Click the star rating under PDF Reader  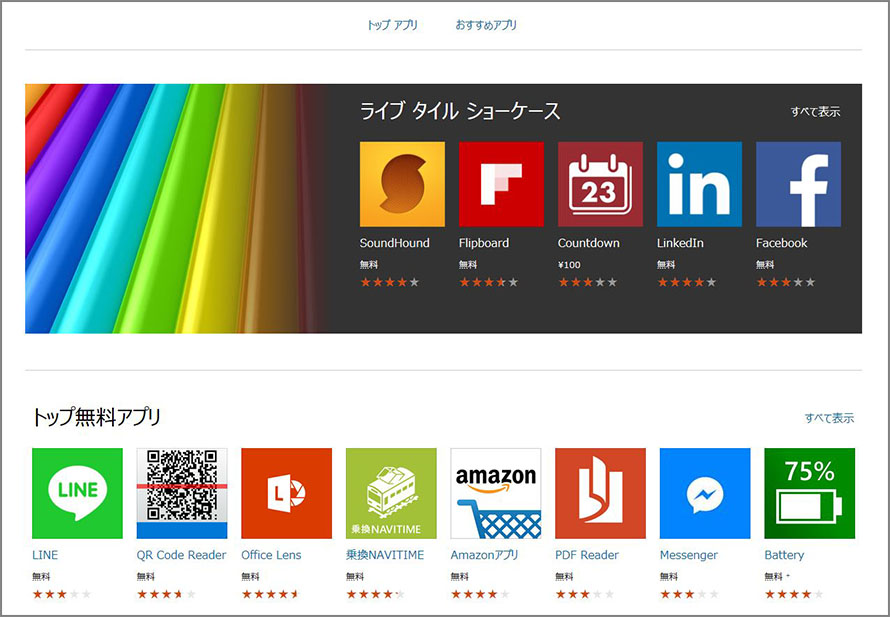(x=585, y=594)
